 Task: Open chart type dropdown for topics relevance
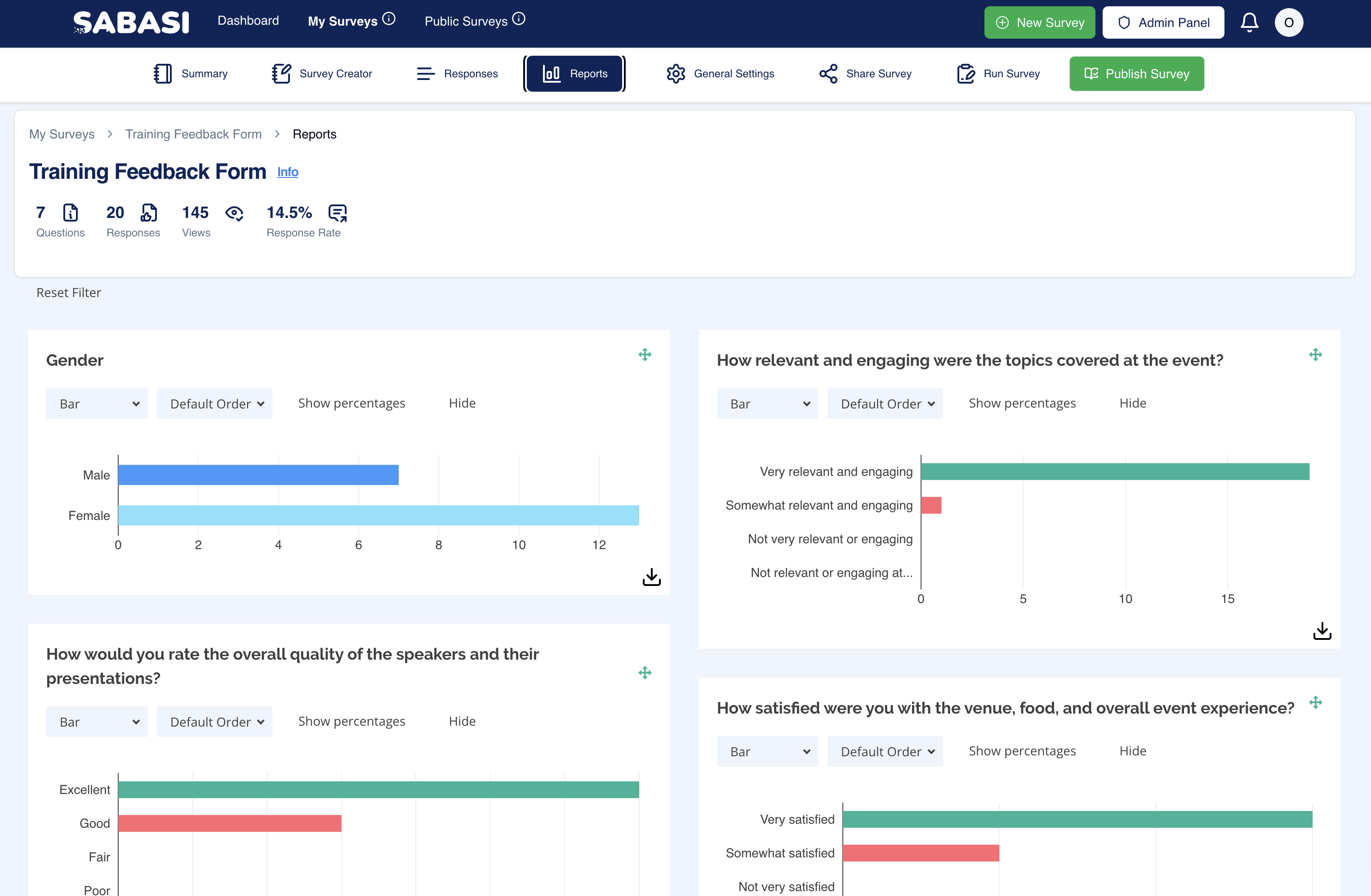(767, 404)
